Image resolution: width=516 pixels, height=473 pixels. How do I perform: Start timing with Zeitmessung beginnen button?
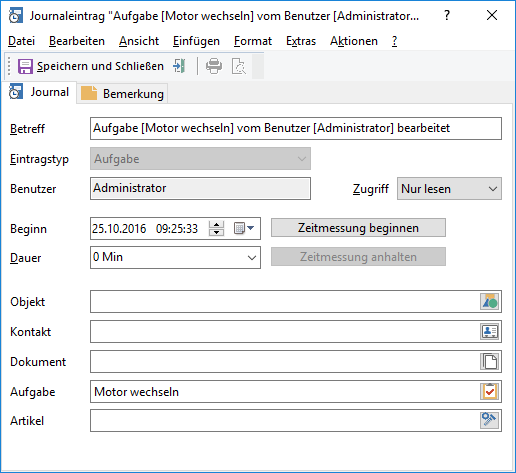click(x=358, y=228)
